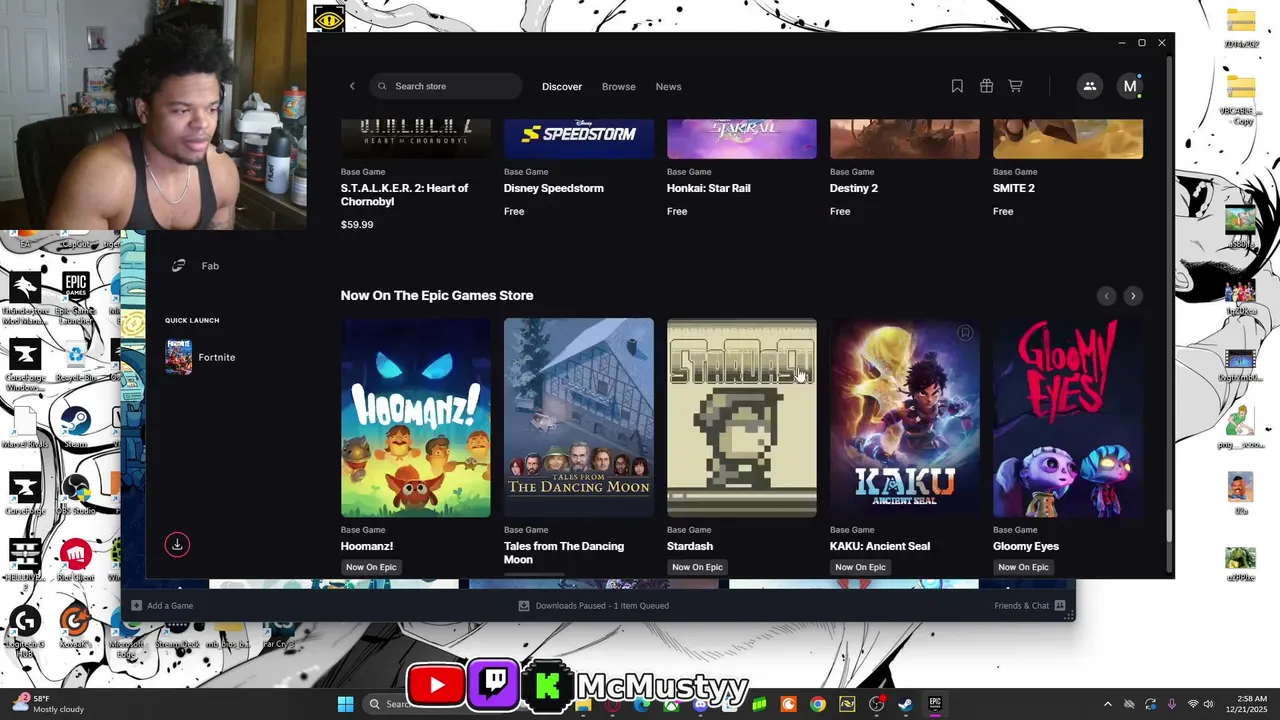Screen dimensions: 1280x720
Task: Click the Fab label in the sidebar
Action: [x=210, y=266]
